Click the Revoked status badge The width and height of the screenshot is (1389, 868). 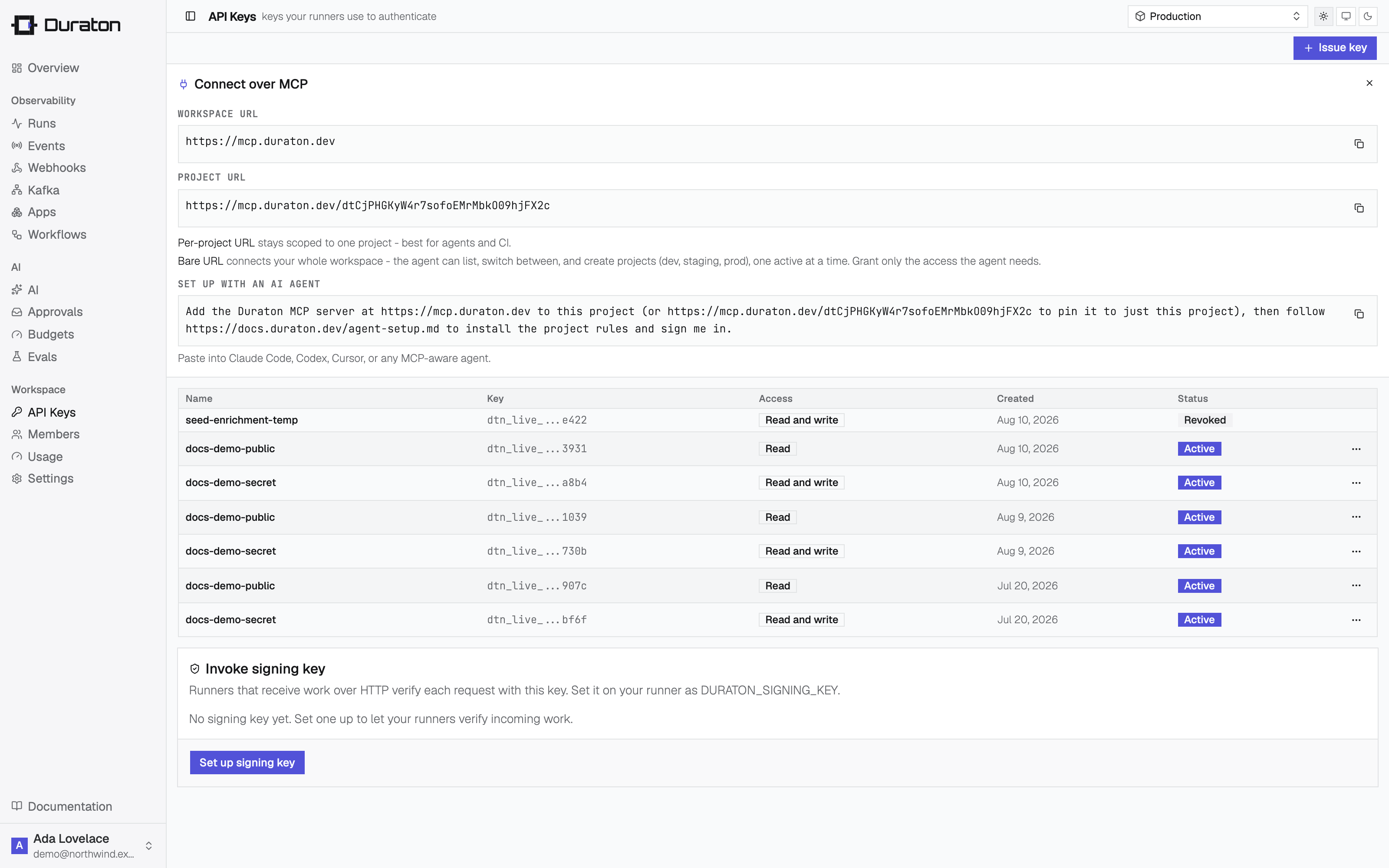tap(1205, 420)
